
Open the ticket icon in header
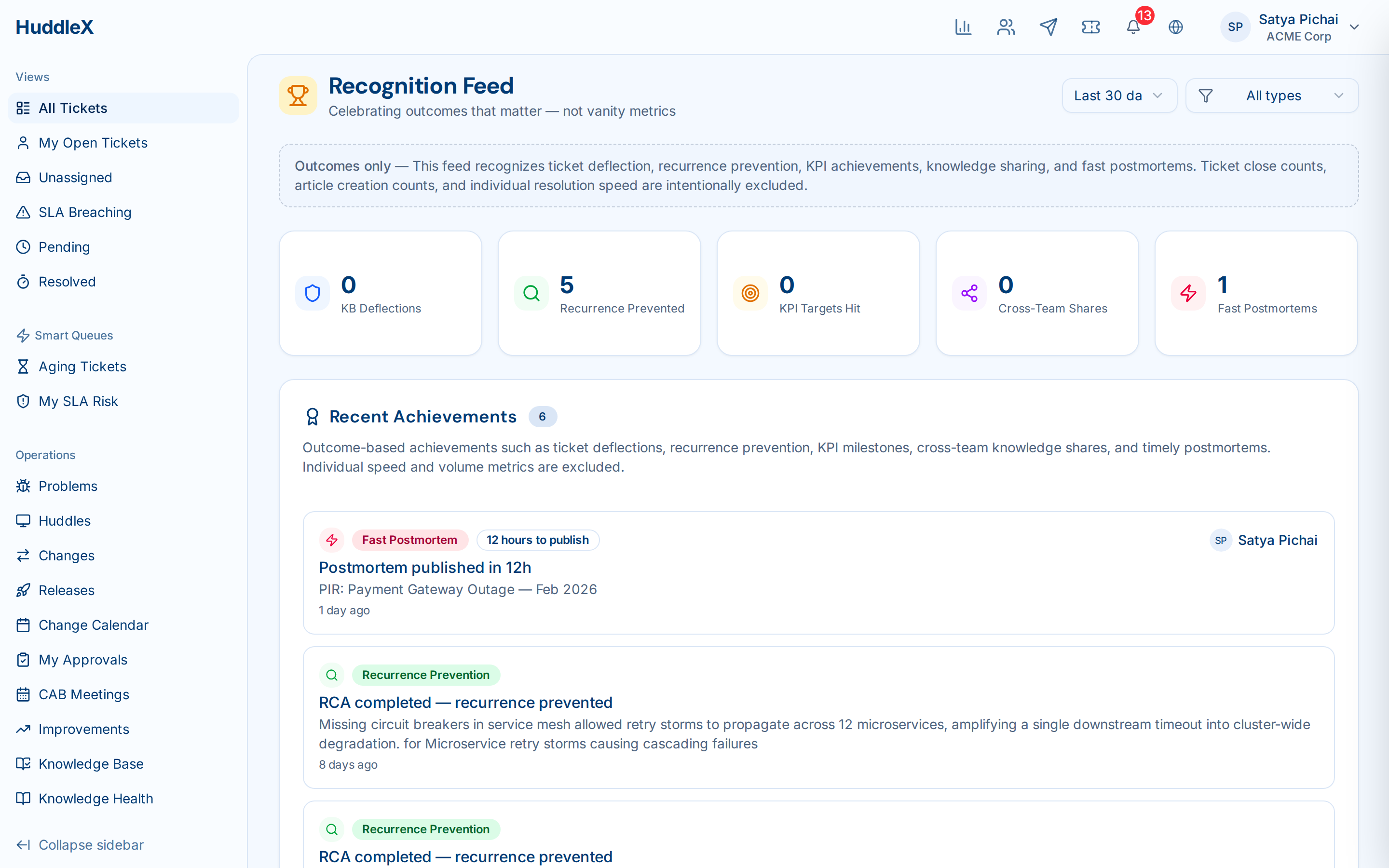click(x=1090, y=27)
